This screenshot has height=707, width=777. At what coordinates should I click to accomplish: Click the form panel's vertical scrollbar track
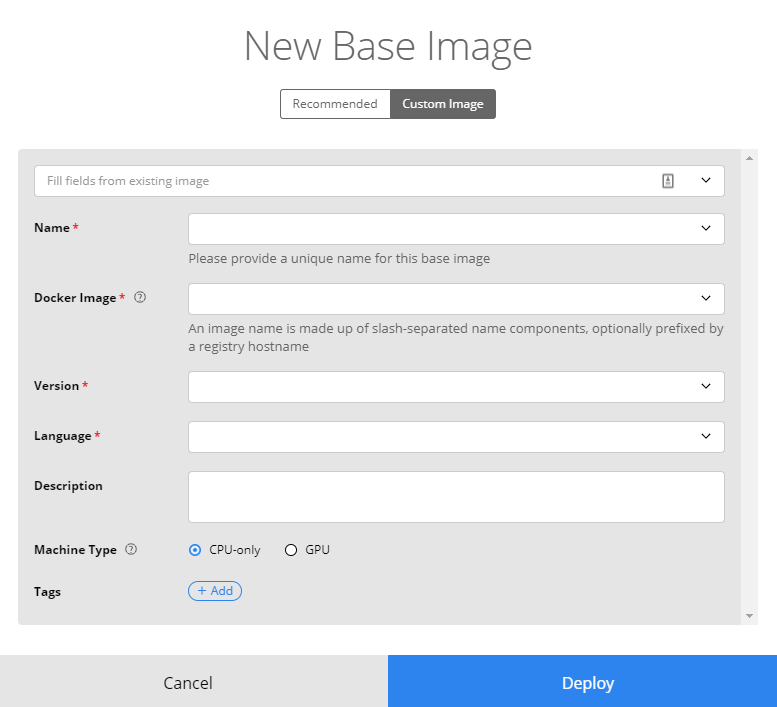[749, 387]
